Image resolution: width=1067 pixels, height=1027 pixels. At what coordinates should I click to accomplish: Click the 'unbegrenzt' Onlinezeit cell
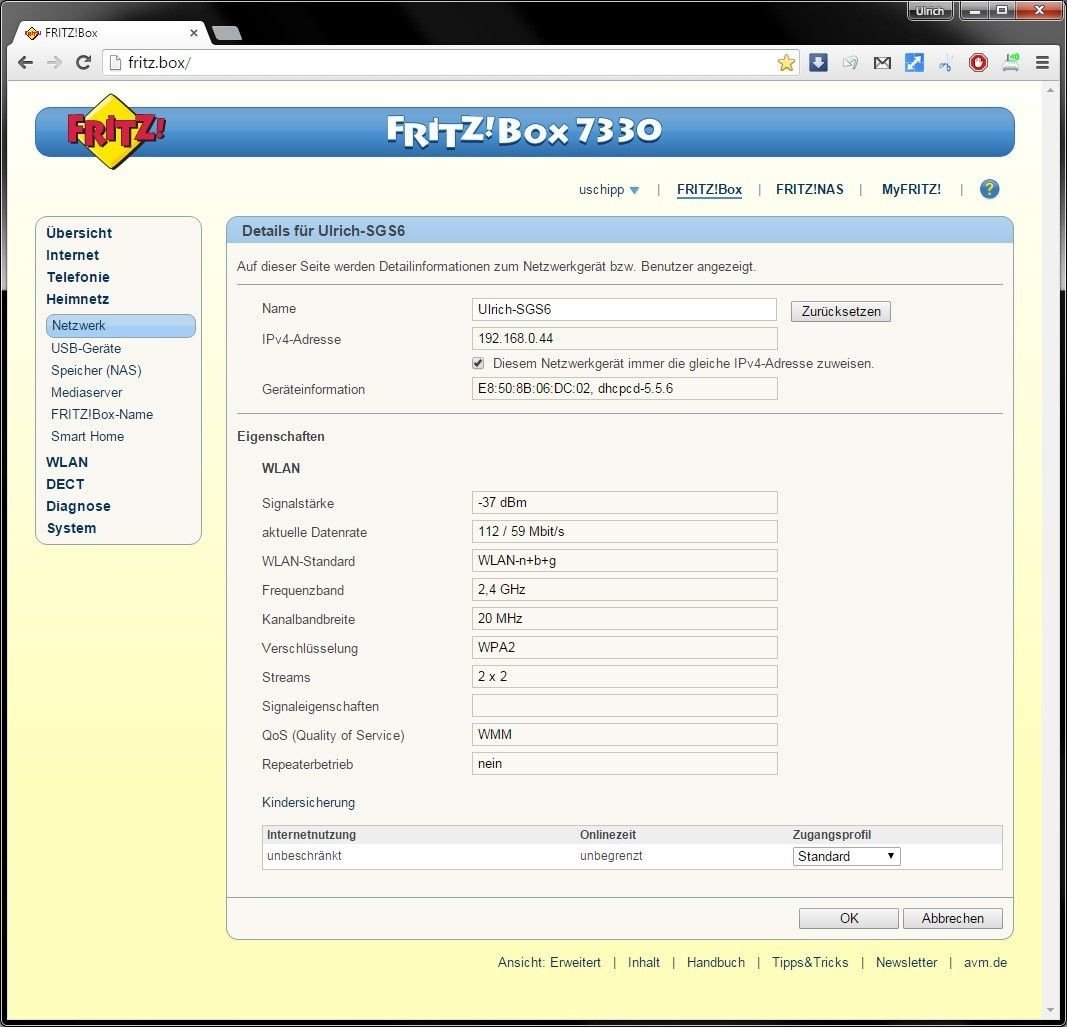pos(611,856)
